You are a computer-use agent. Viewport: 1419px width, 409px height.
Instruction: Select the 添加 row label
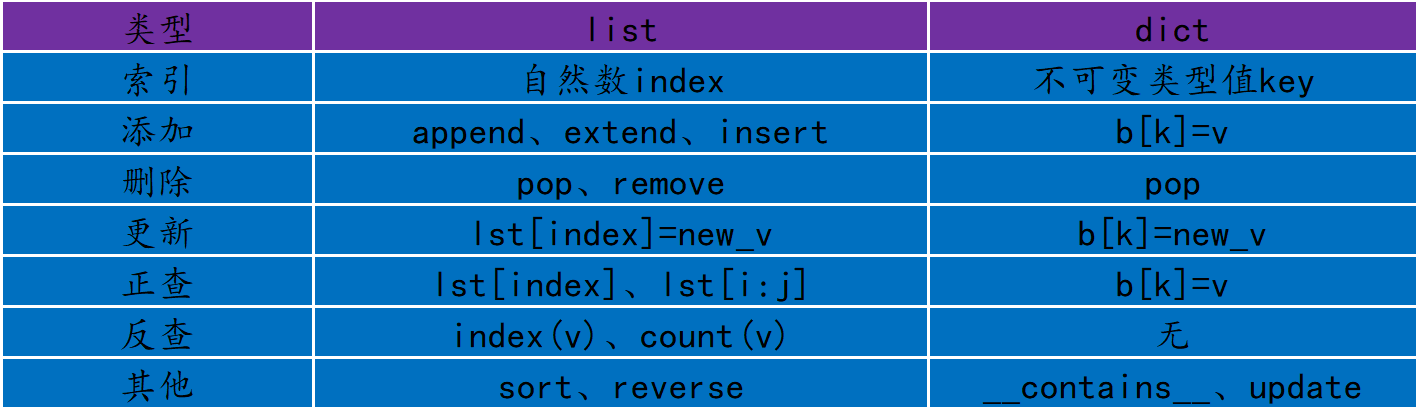pos(157,131)
